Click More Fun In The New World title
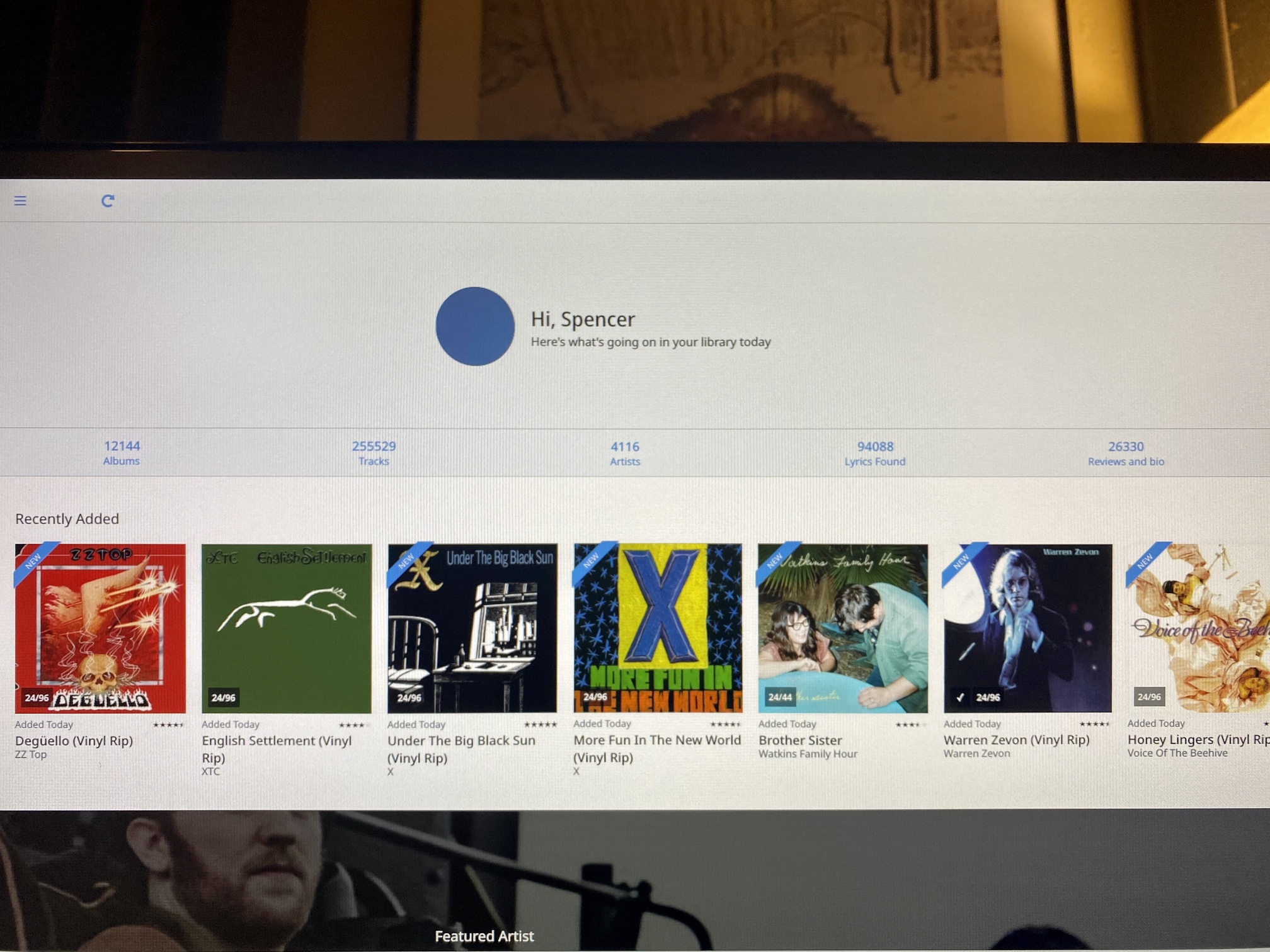1270x952 pixels. [x=657, y=748]
